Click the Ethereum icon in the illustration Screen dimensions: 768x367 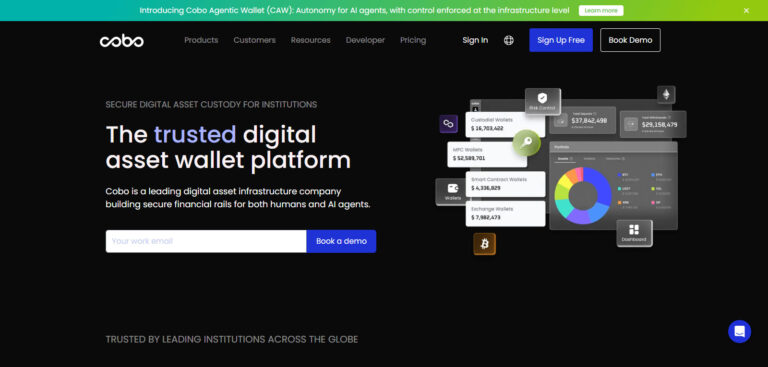666,95
